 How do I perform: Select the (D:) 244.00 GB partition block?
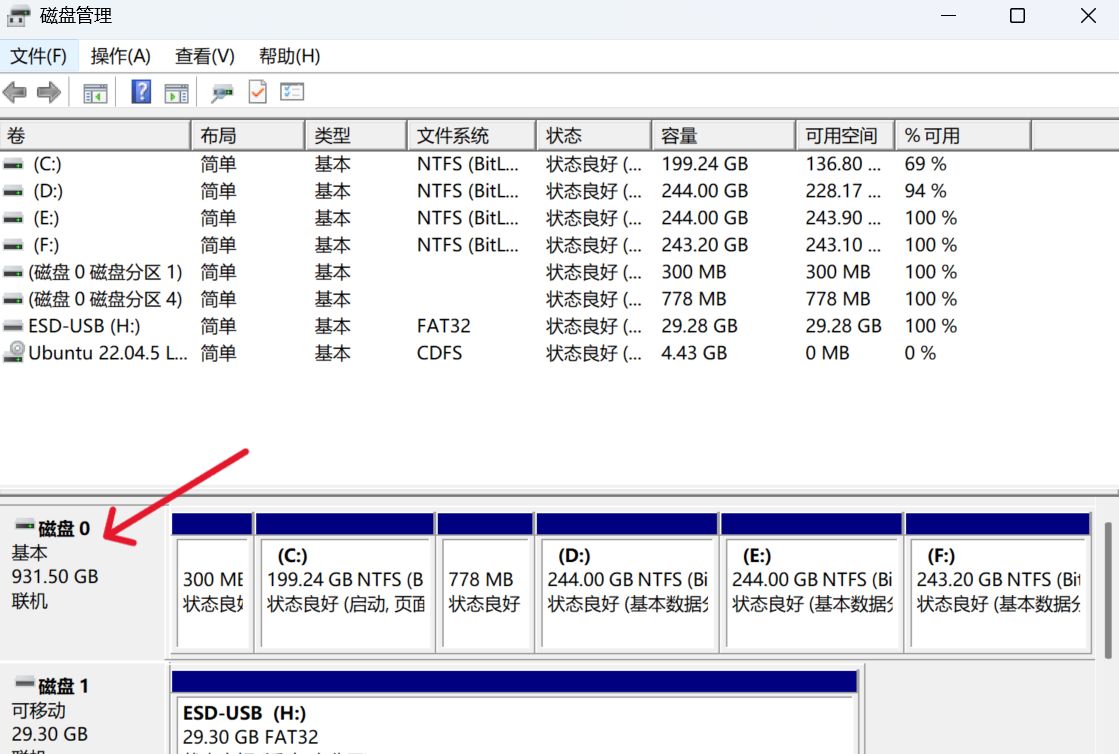[x=627, y=591]
